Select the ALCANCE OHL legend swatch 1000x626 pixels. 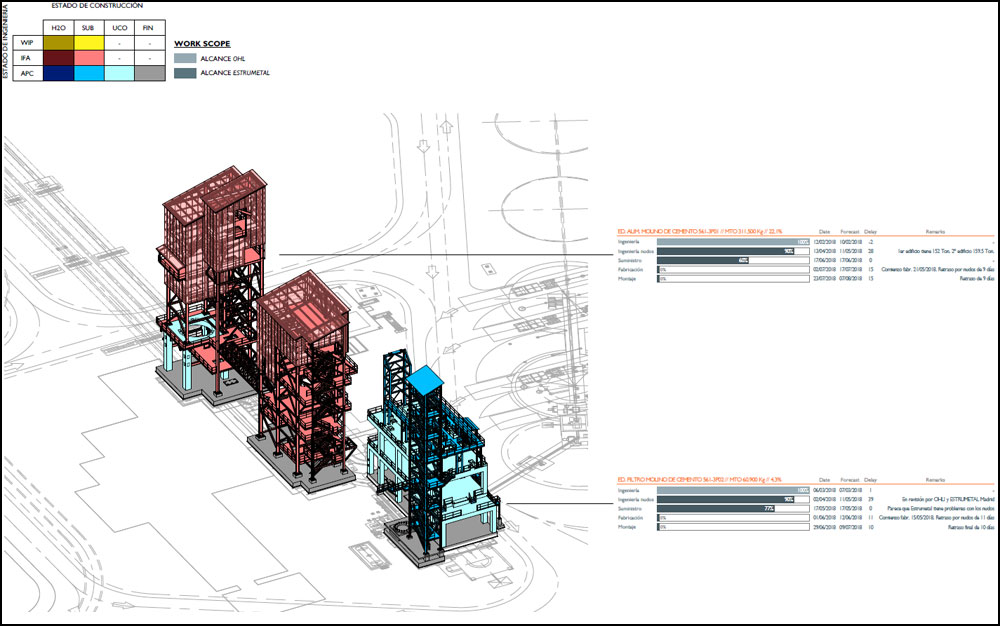pyautogui.click(x=185, y=59)
